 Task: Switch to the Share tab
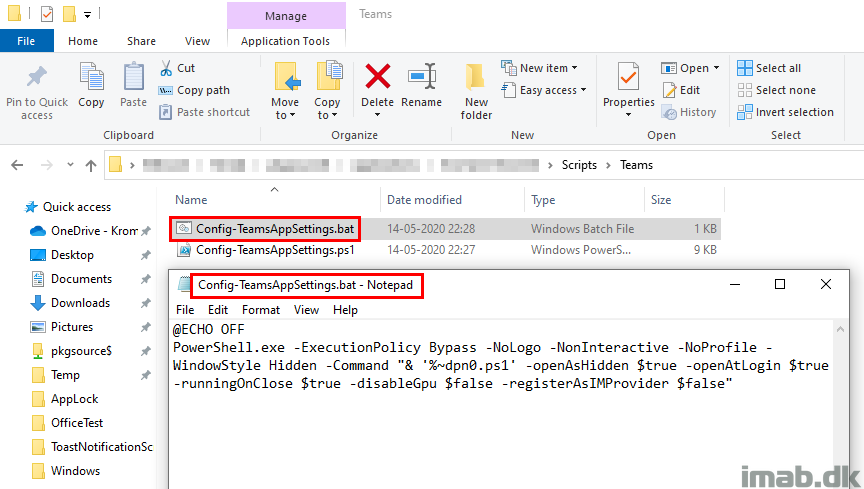point(142,41)
